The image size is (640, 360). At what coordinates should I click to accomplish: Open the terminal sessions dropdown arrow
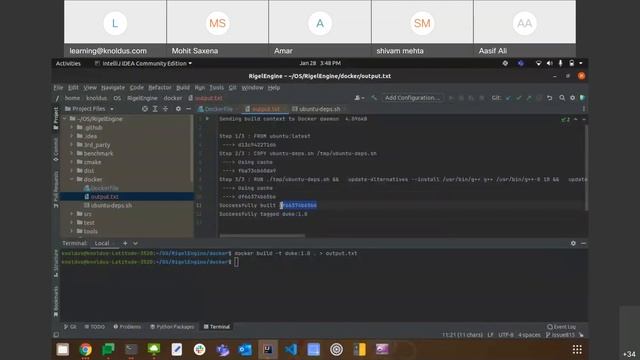coord(136,243)
